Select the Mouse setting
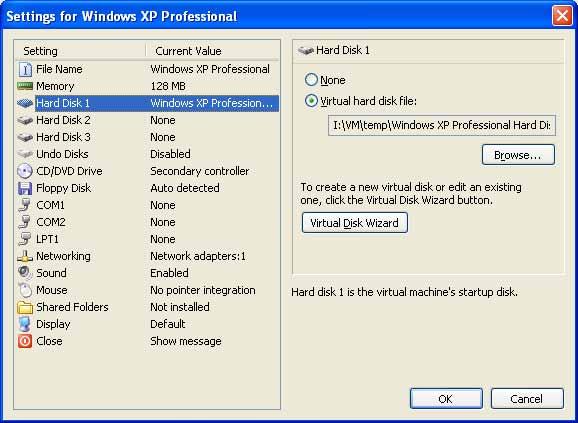Image resolution: width=578 pixels, height=423 pixels. point(147,290)
